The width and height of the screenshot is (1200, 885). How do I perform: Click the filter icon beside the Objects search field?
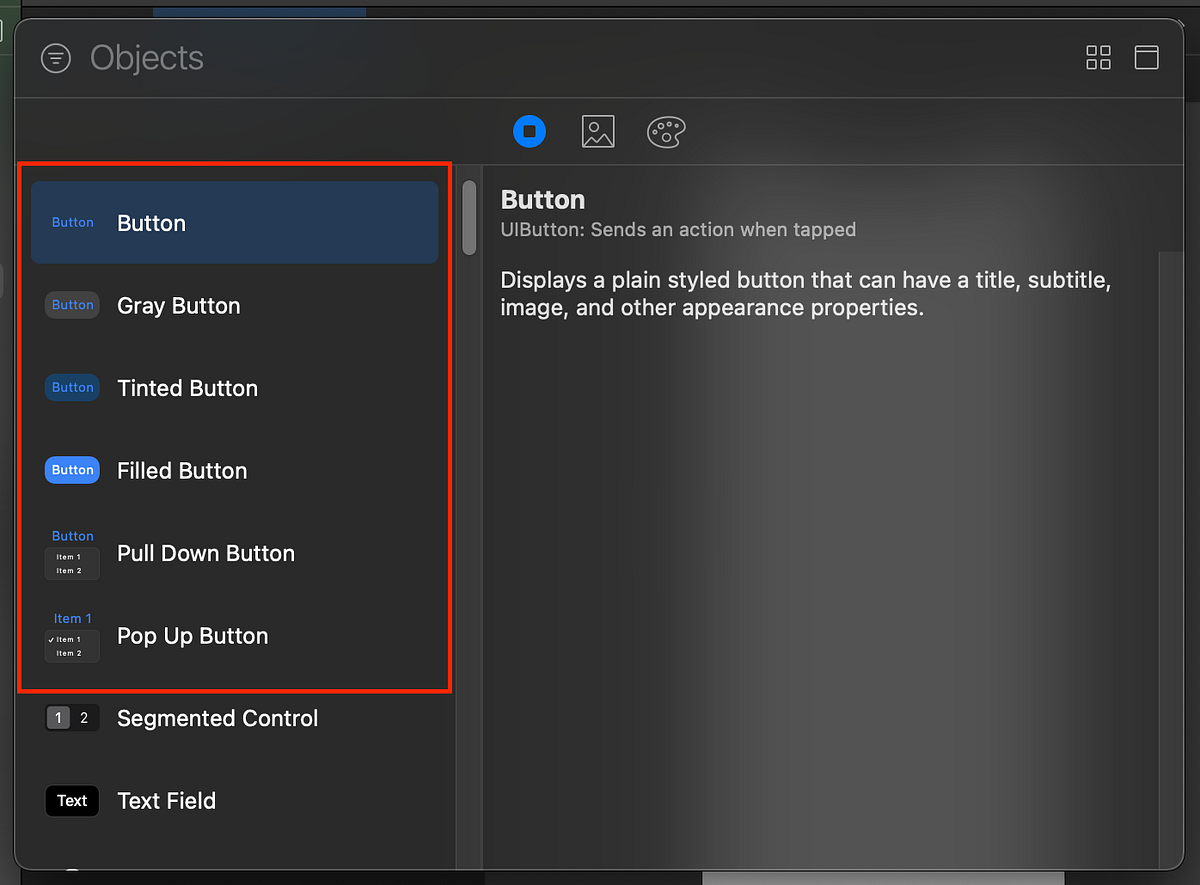click(55, 58)
